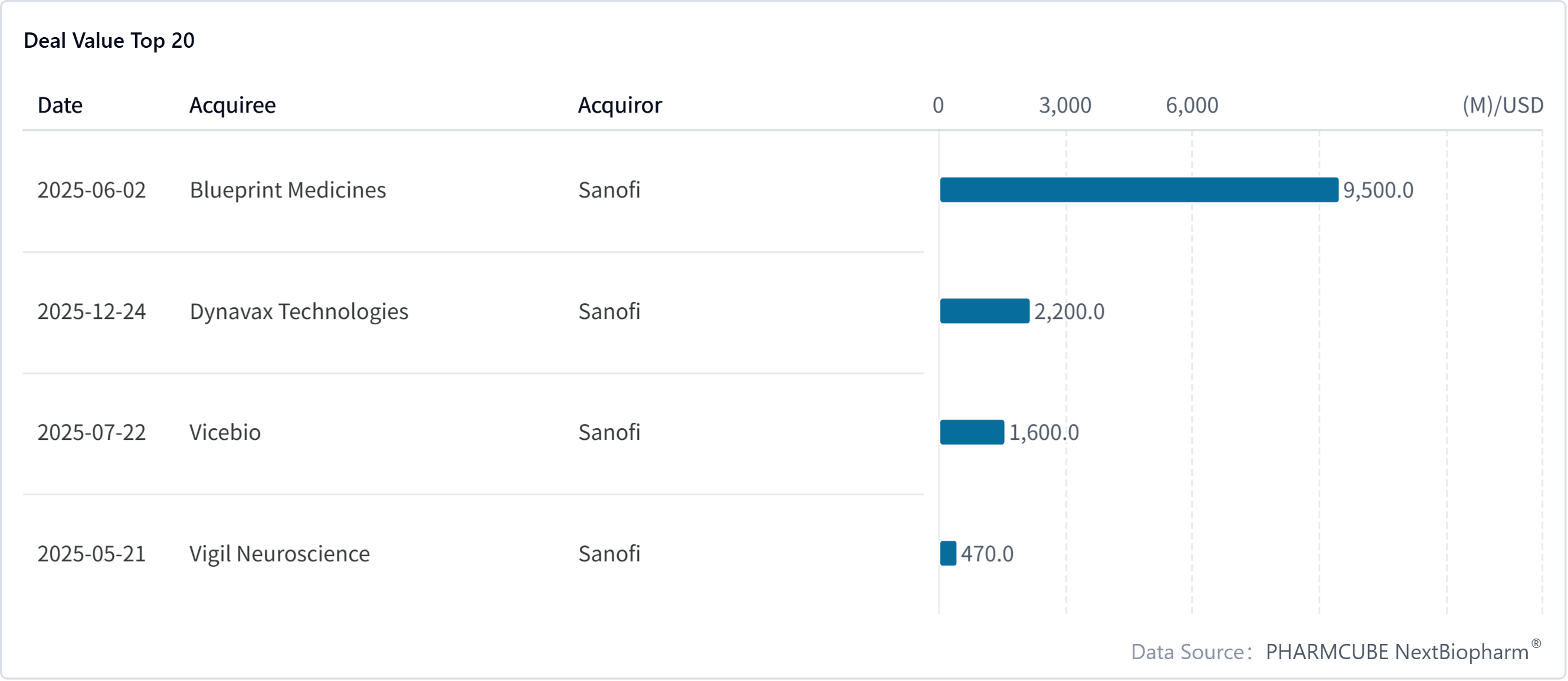Click the 9,500.0 deal value bar
Screen dimensions: 1568x681
1139,190
